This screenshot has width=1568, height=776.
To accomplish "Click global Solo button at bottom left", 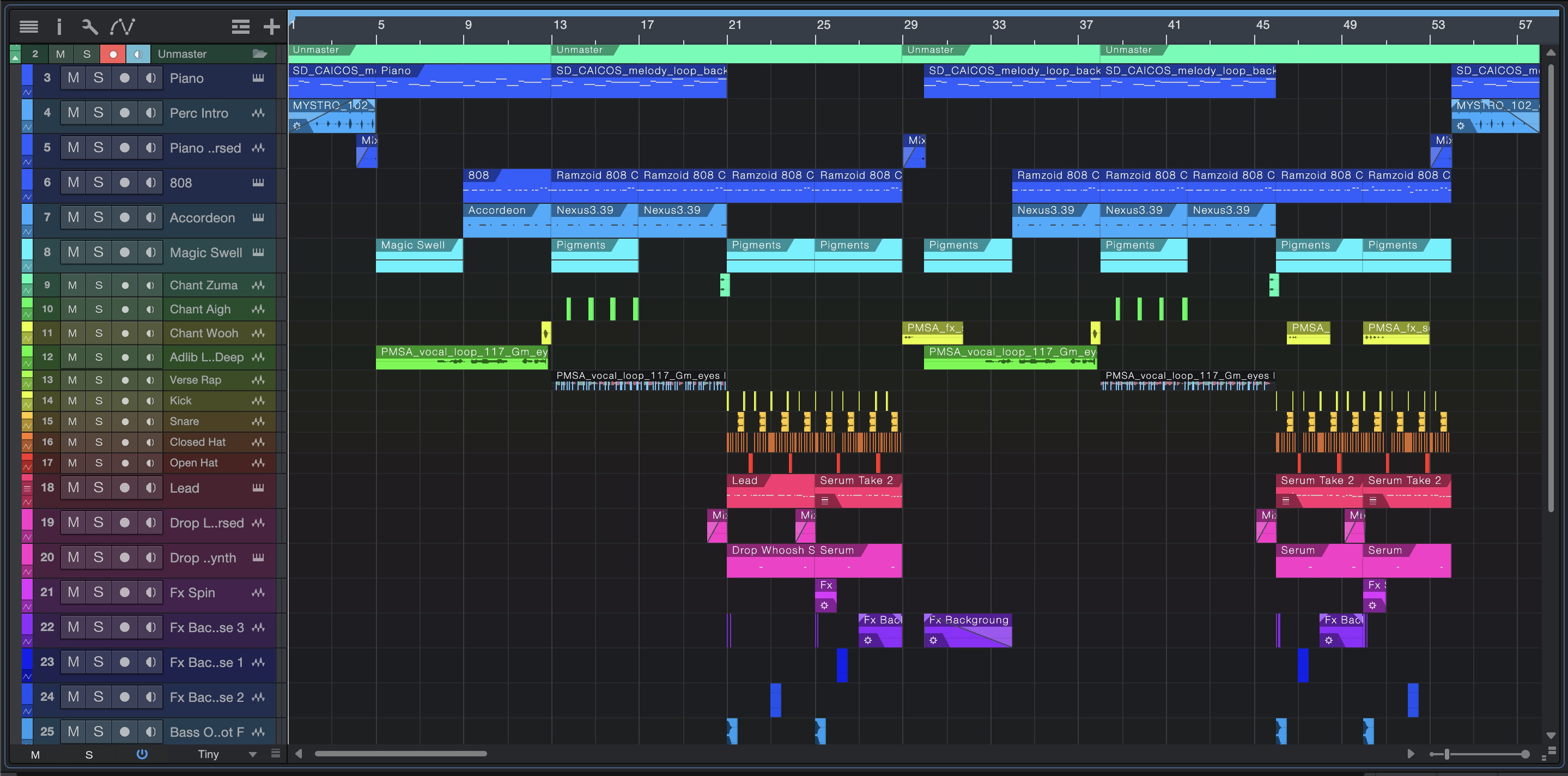I will click(89, 755).
